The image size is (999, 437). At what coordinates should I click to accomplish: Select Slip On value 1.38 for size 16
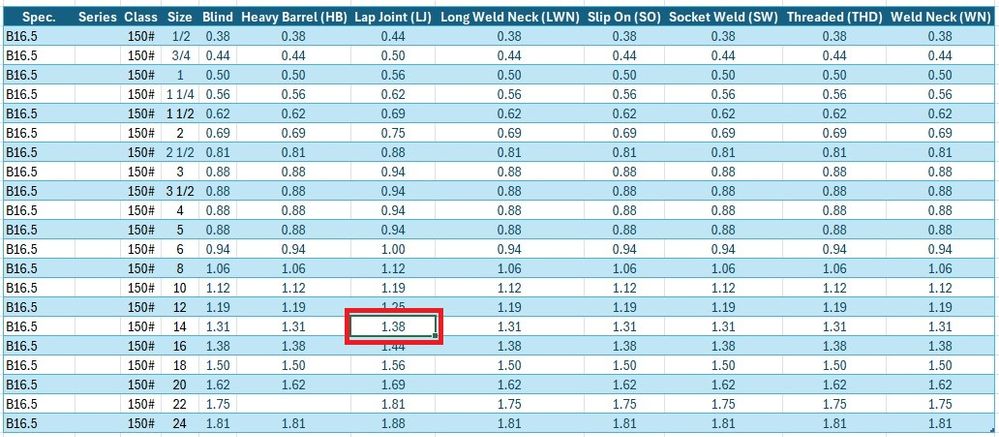[624, 346]
